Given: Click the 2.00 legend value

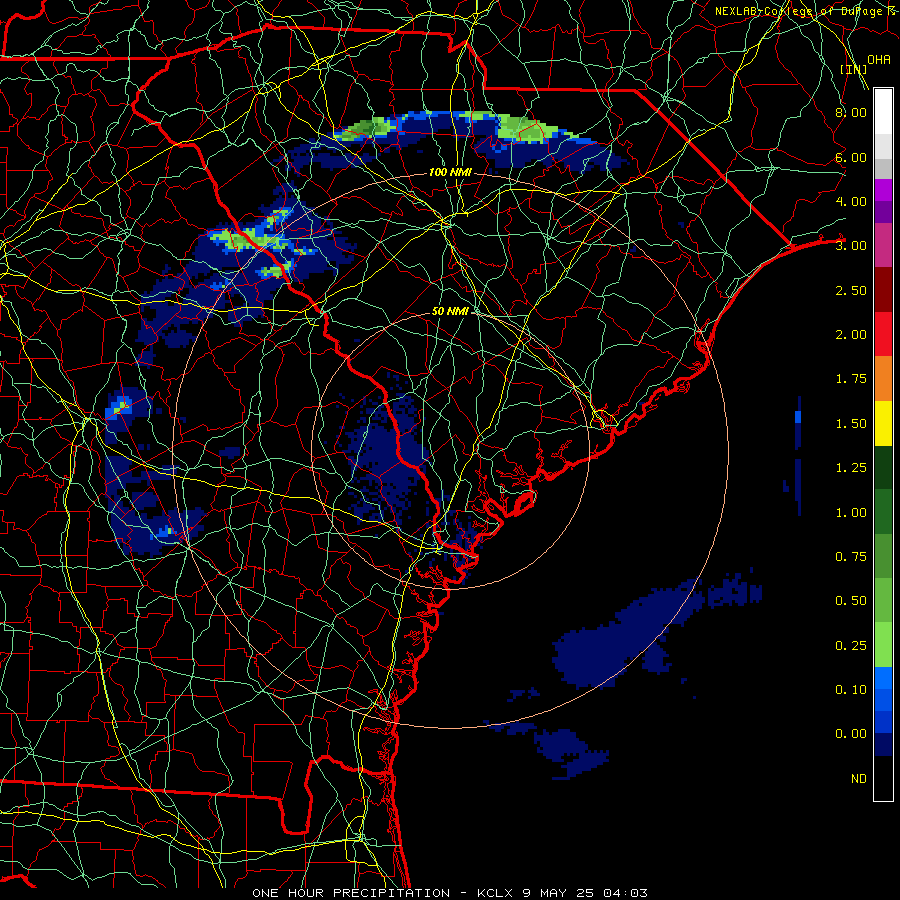Looking at the screenshot, I should 851,335.
